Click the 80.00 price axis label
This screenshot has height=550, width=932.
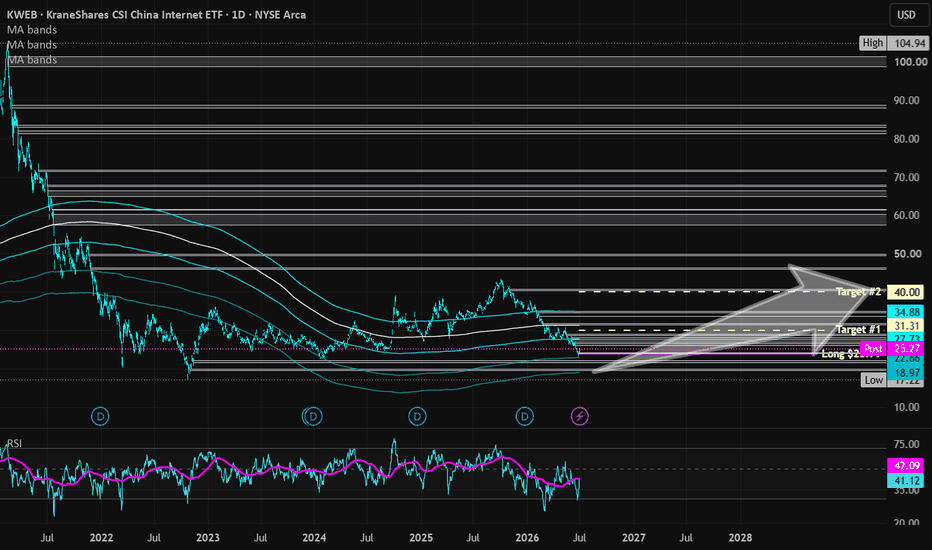[x=906, y=139]
